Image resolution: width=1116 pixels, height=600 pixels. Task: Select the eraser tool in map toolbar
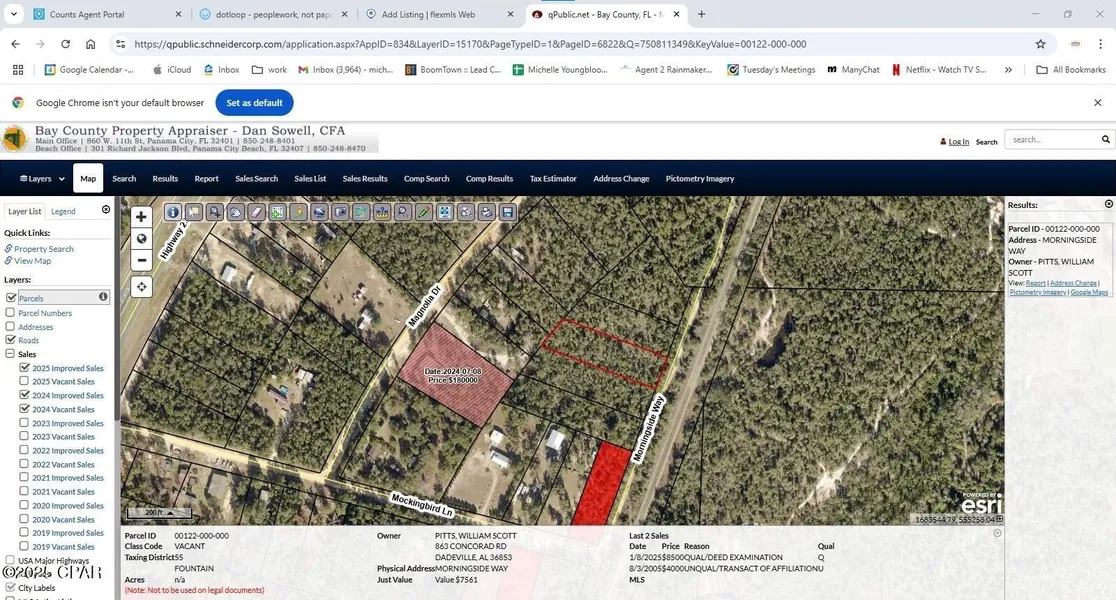(256, 212)
